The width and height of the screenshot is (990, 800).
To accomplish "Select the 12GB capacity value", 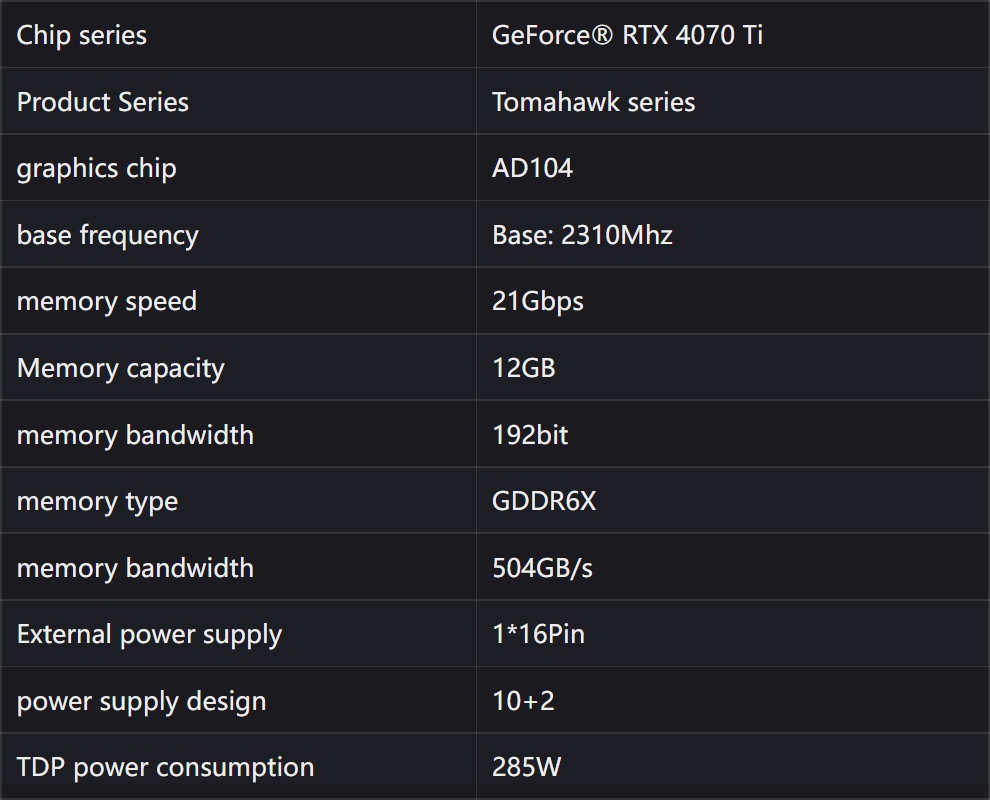I will point(523,368).
